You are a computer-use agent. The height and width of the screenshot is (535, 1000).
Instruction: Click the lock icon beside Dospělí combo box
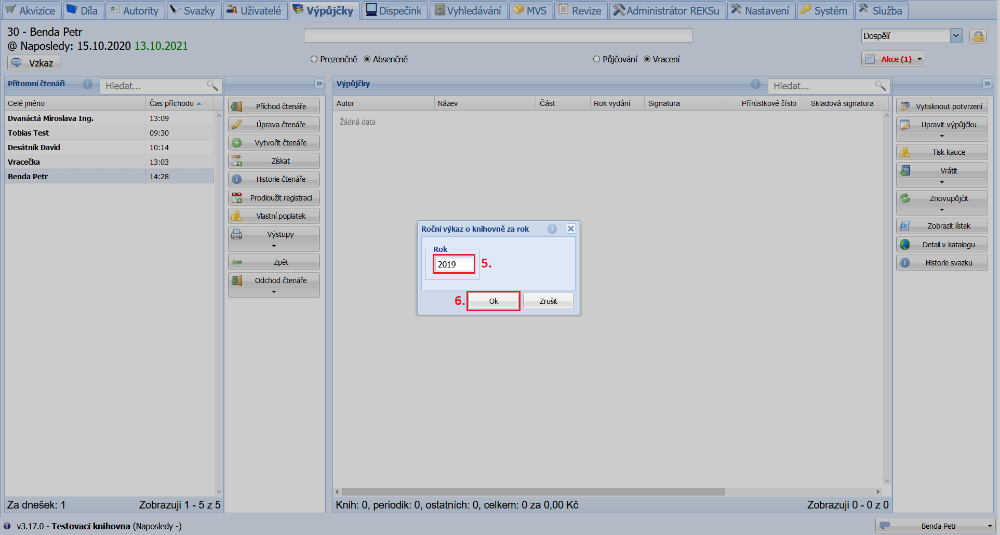[978, 36]
